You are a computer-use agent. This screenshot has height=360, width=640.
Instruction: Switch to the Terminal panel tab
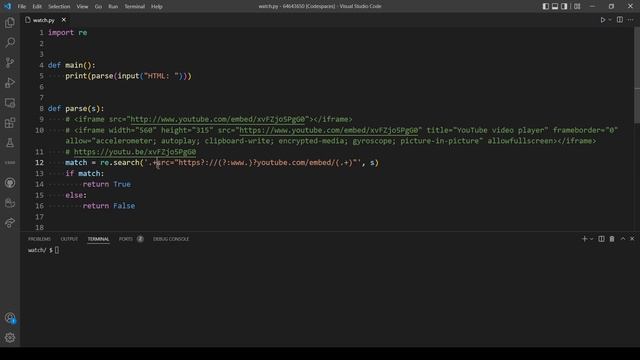click(98, 239)
